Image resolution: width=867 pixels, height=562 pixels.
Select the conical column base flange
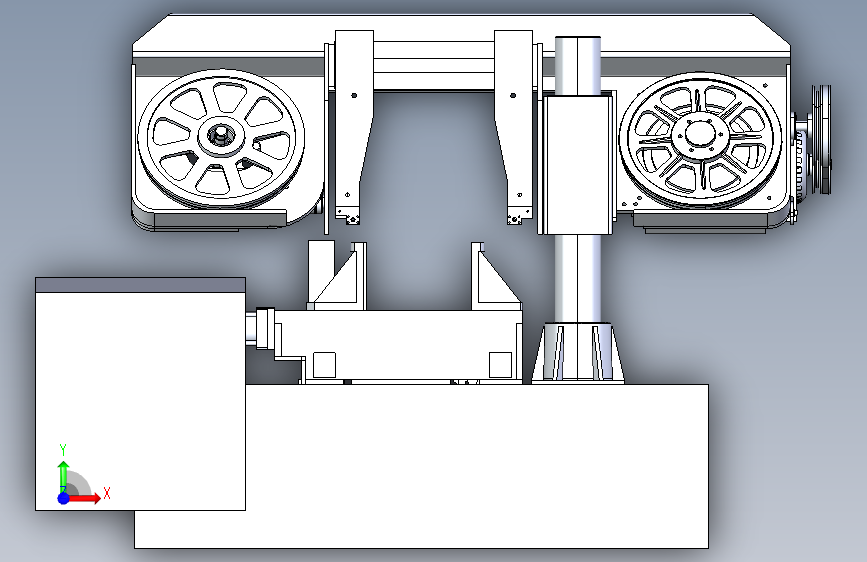click(578, 352)
